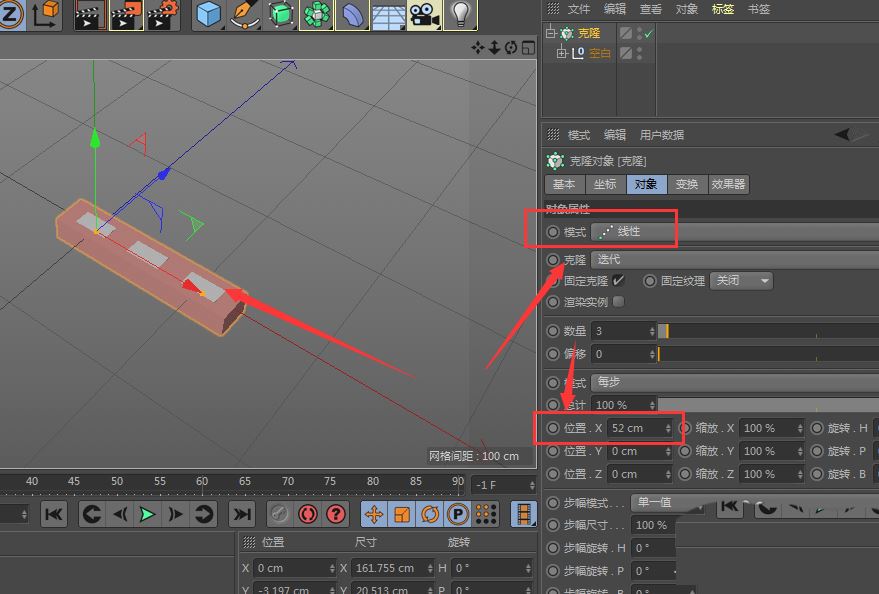This screenshot has width=879, height=594.
Task: Step forward one frame
Action: click(x=175, y=514)
